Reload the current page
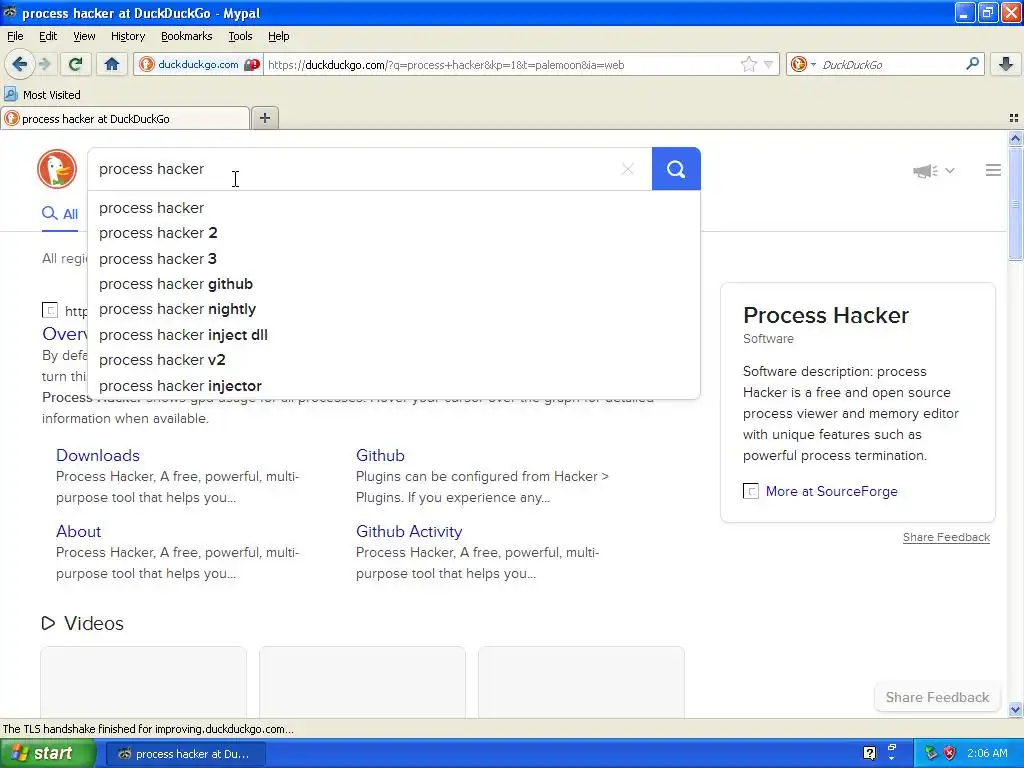Viewport: 1024px width, 768px height. [x=76, y=64]
